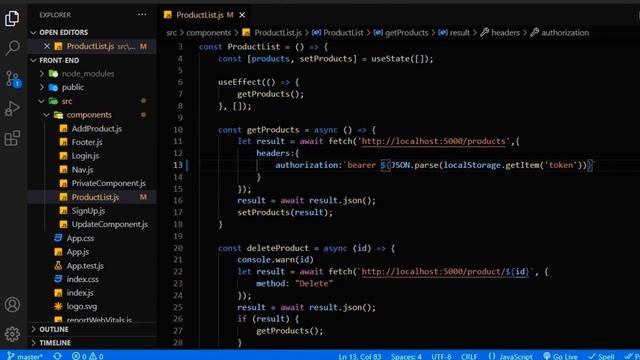Screen dimensions: 640x360
Task: Click line number 20 in gutter
Action: point(178,248)
